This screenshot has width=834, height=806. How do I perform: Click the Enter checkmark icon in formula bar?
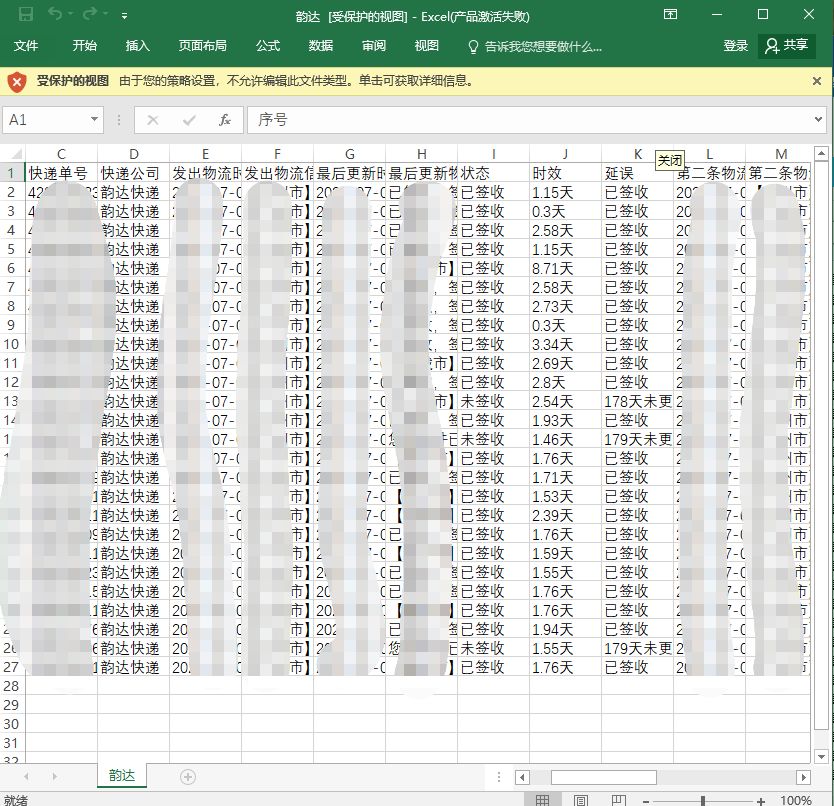tap(189, 120)
